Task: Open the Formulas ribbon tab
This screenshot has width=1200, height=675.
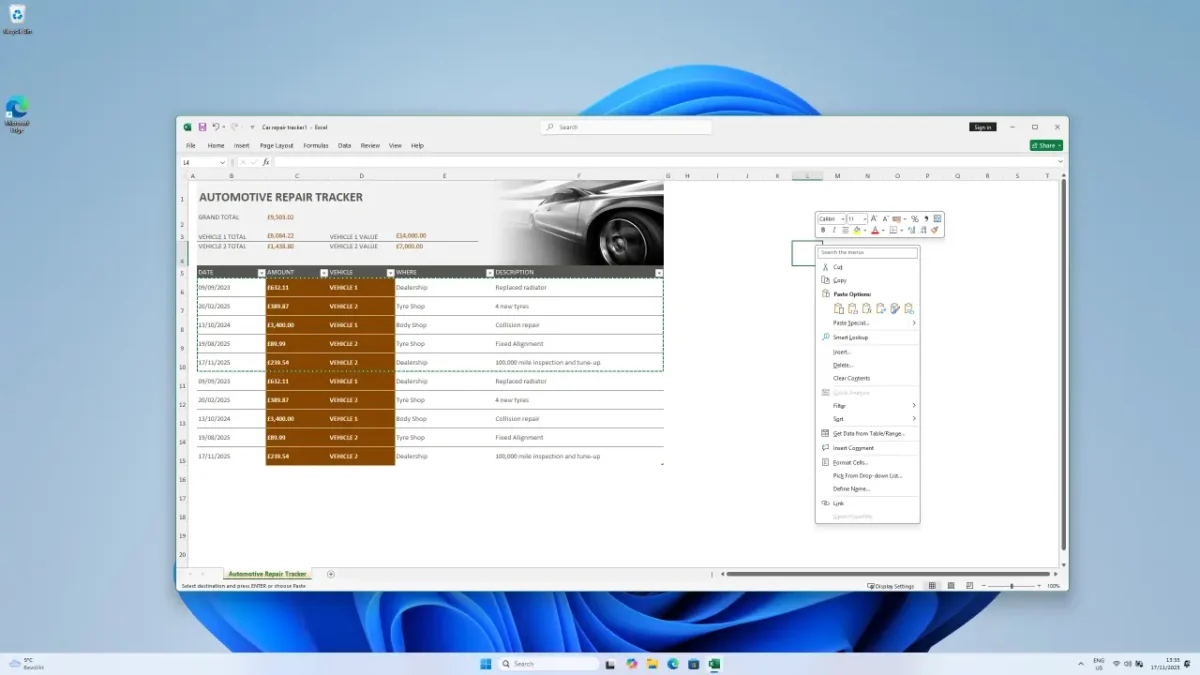Action: coord(316,146)
